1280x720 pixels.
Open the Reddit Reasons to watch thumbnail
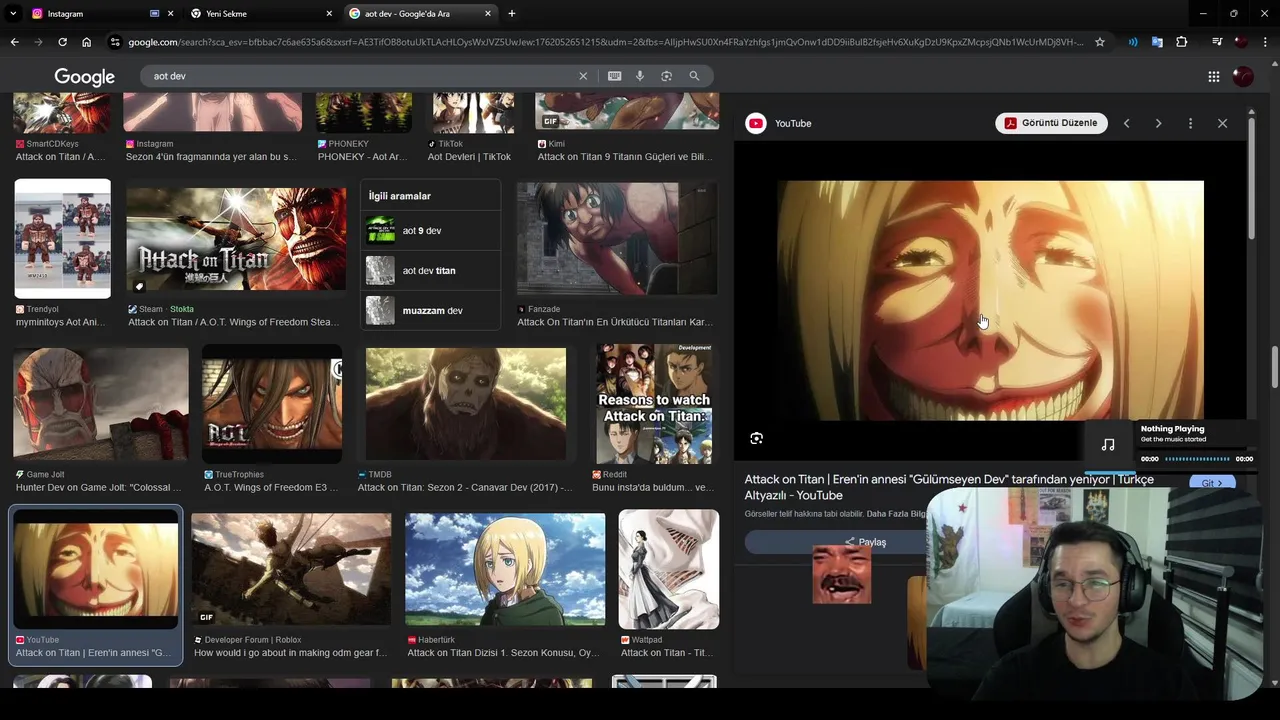654,404
